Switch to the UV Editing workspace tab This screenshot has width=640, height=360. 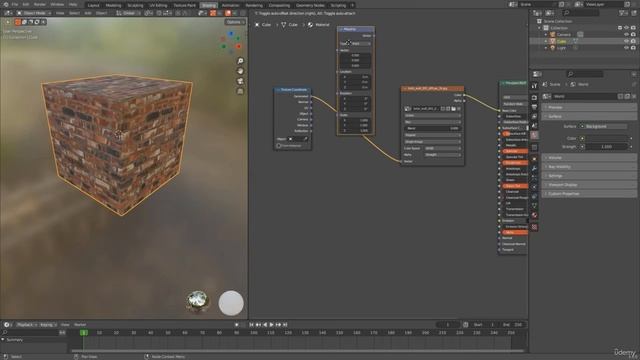pos(158,5)
